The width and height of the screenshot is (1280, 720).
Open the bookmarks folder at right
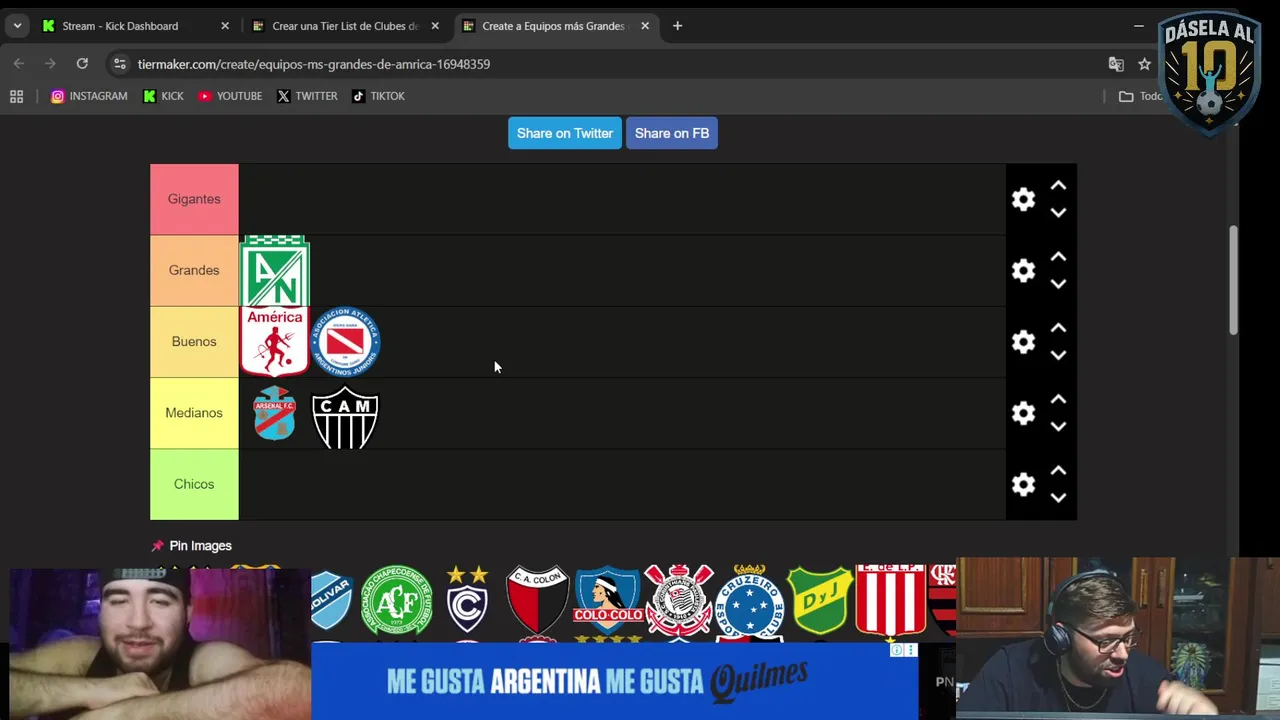coord(1139,96)
